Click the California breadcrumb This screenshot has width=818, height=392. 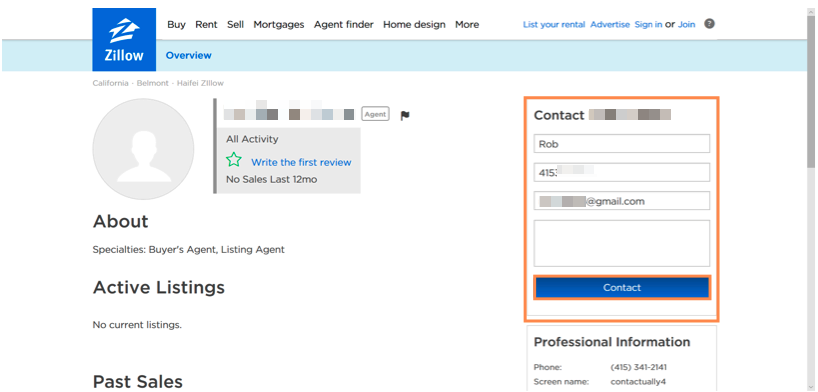pos(111,84)
